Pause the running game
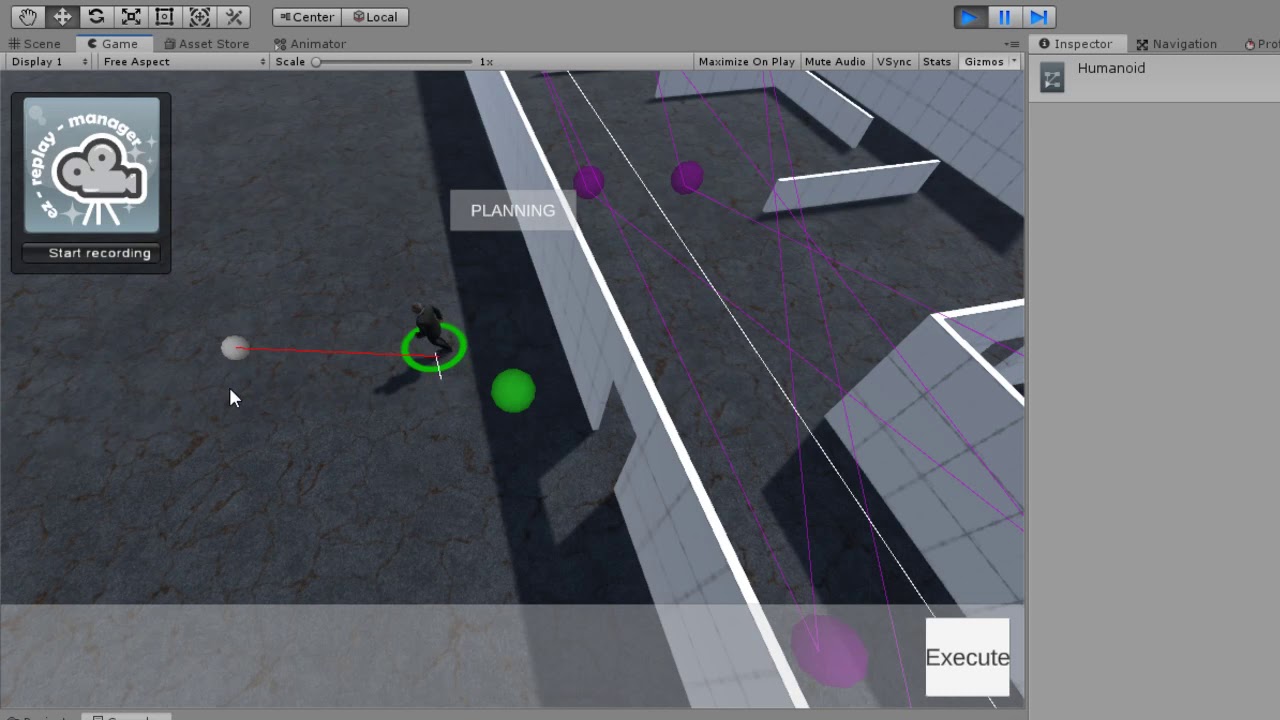Viewport: 1280px width, 720px height. tap(1004, 17)
